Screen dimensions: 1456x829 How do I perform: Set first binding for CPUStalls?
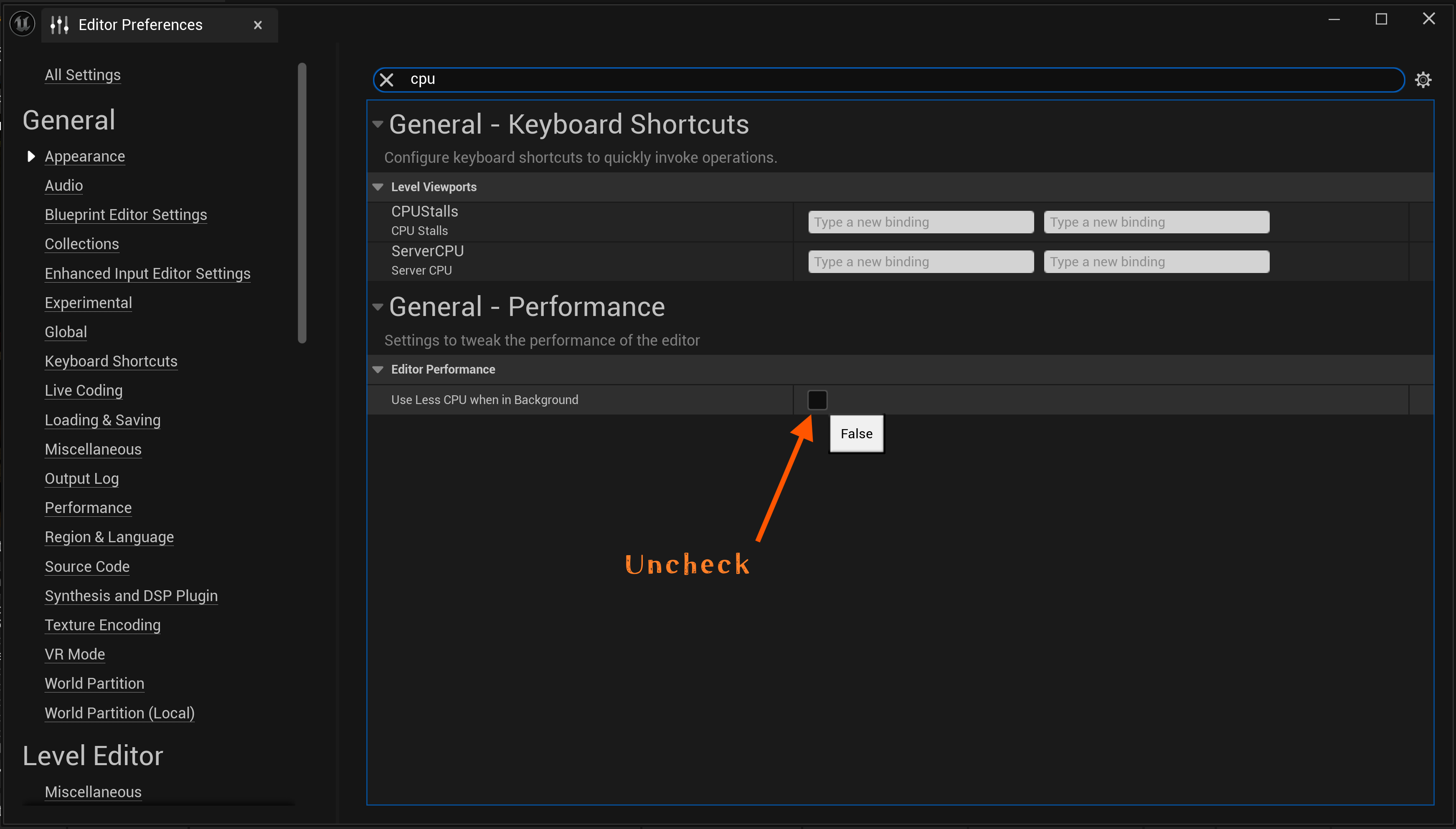pos(921,222)
